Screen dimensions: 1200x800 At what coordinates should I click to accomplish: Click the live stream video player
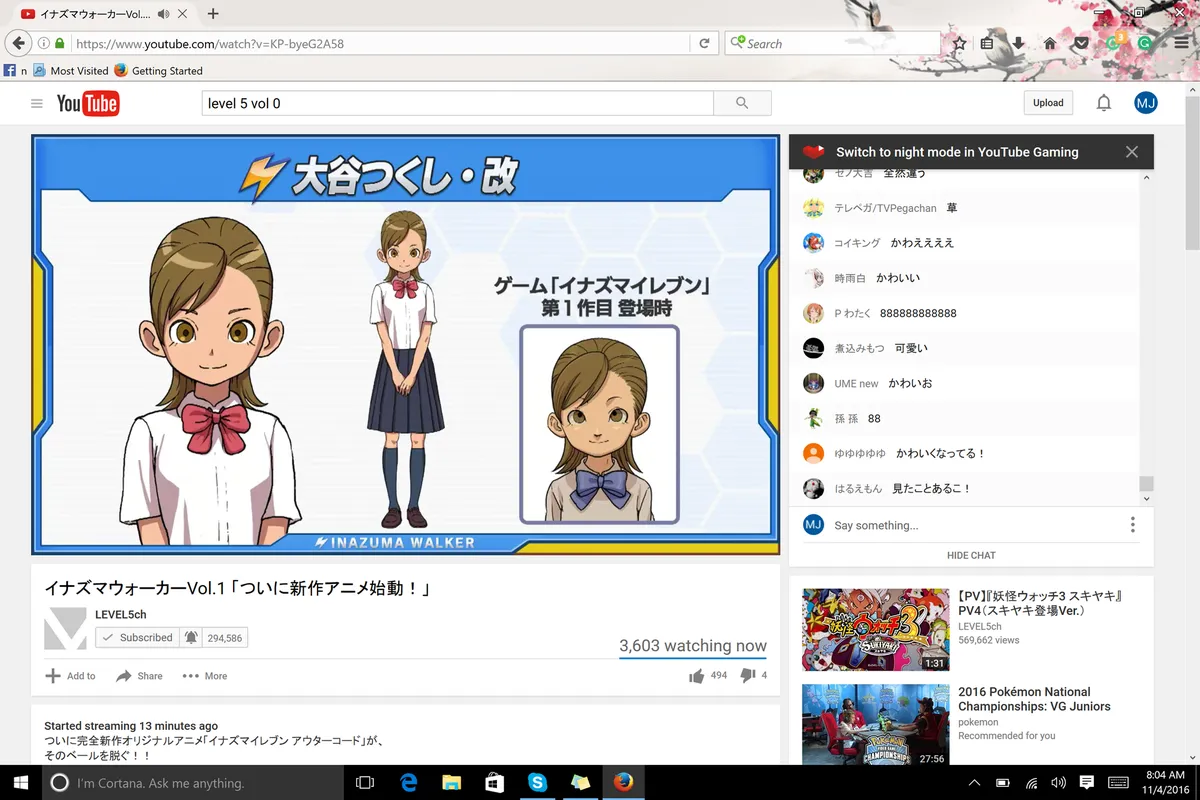click(x=405, y=345)
